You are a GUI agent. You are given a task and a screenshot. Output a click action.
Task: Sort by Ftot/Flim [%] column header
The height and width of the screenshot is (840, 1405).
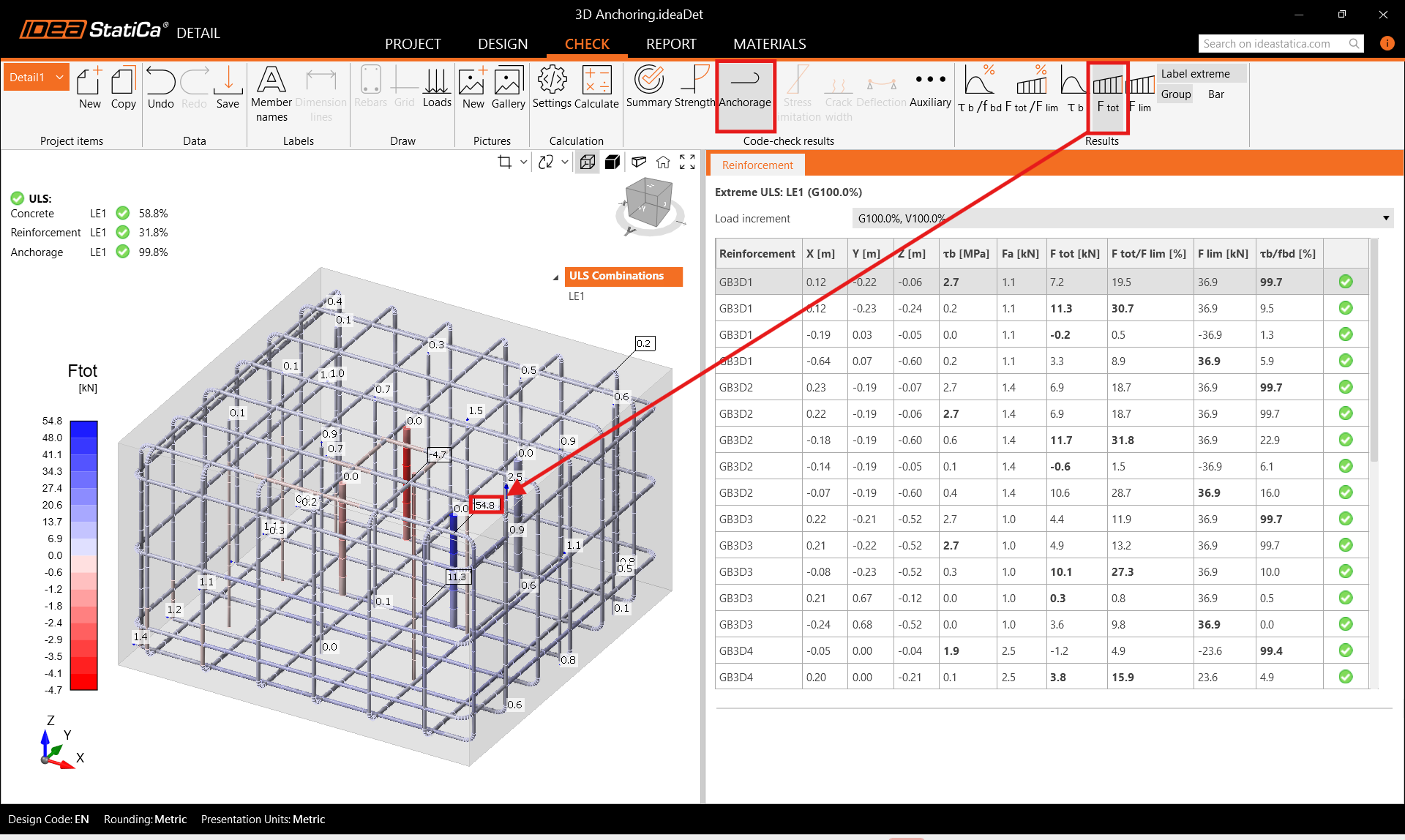(x=1148, y=253)
